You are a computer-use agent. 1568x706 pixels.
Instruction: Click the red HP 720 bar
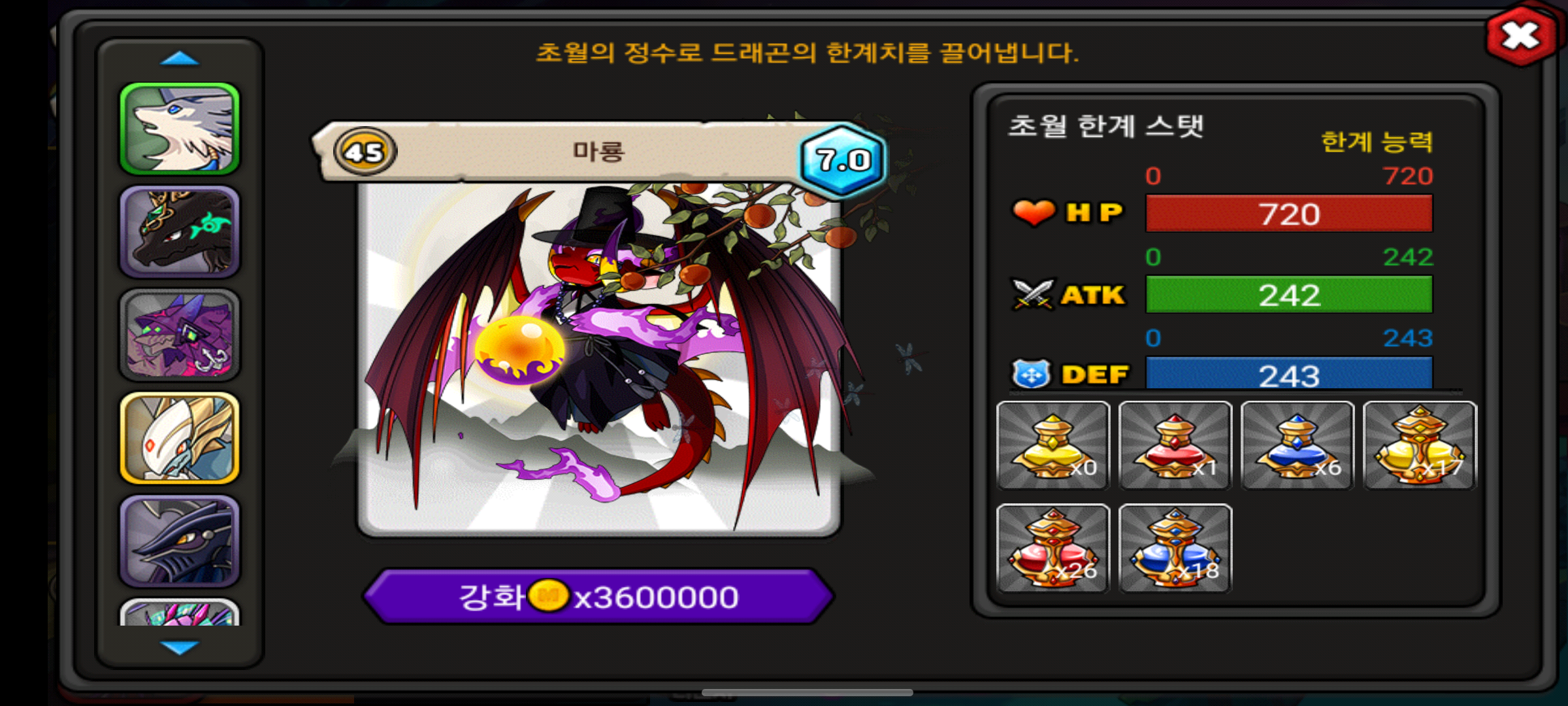(1289, 213)
